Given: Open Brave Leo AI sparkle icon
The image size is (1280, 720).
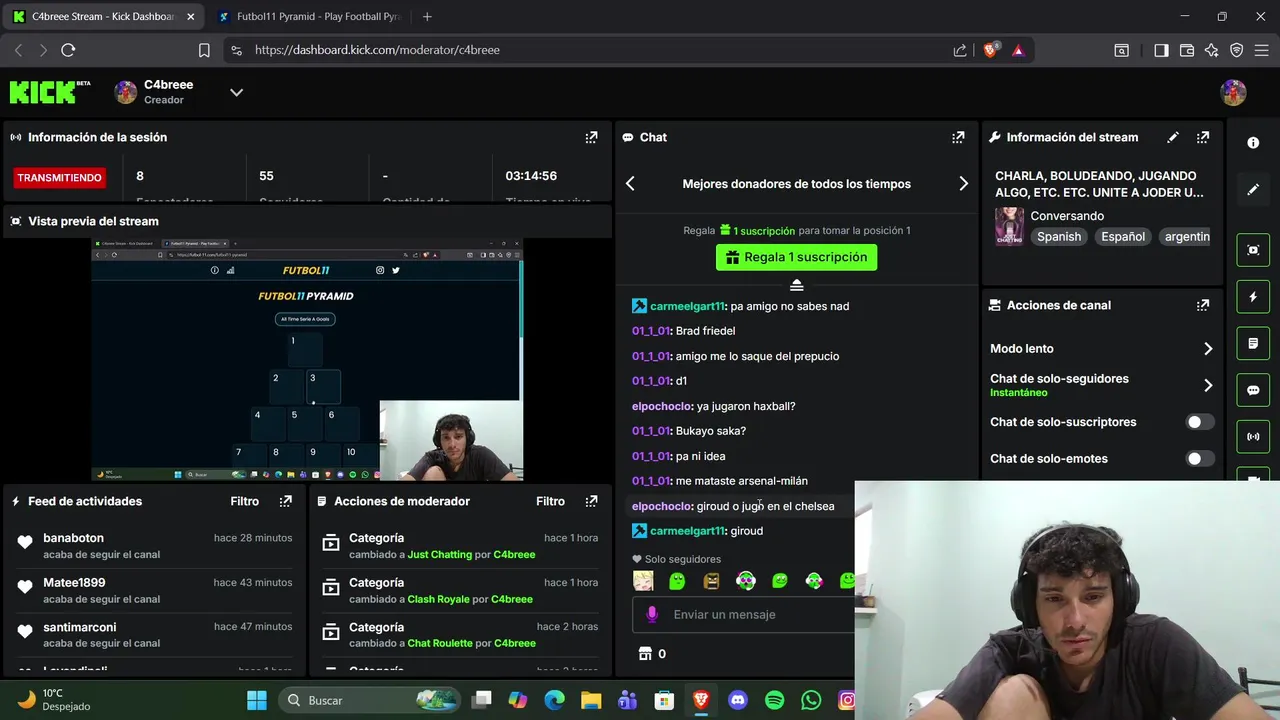Looking at the screenshot, I should [1212, 50].
